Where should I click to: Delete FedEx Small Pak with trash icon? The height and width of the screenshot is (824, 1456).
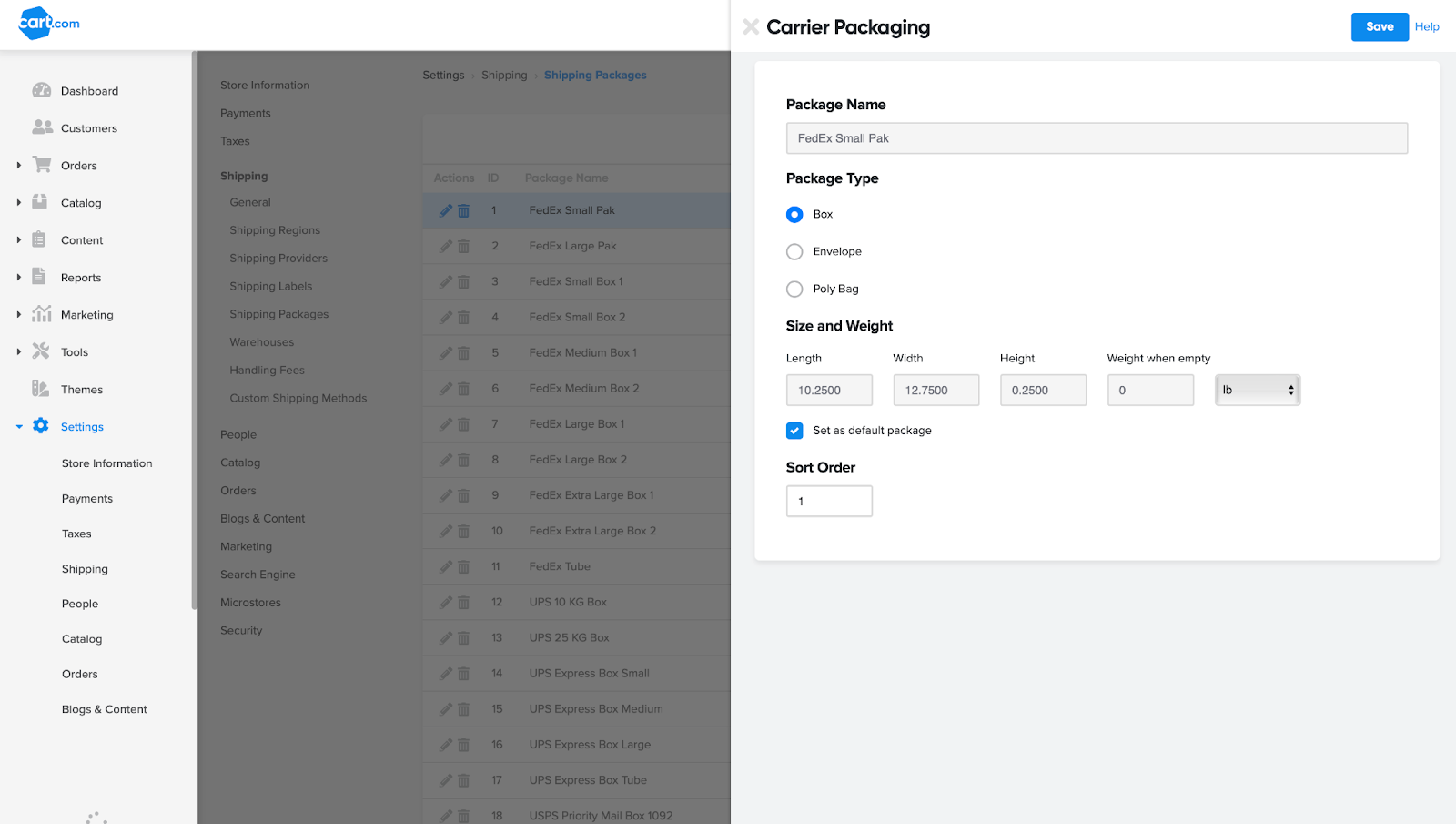point(463,210)
